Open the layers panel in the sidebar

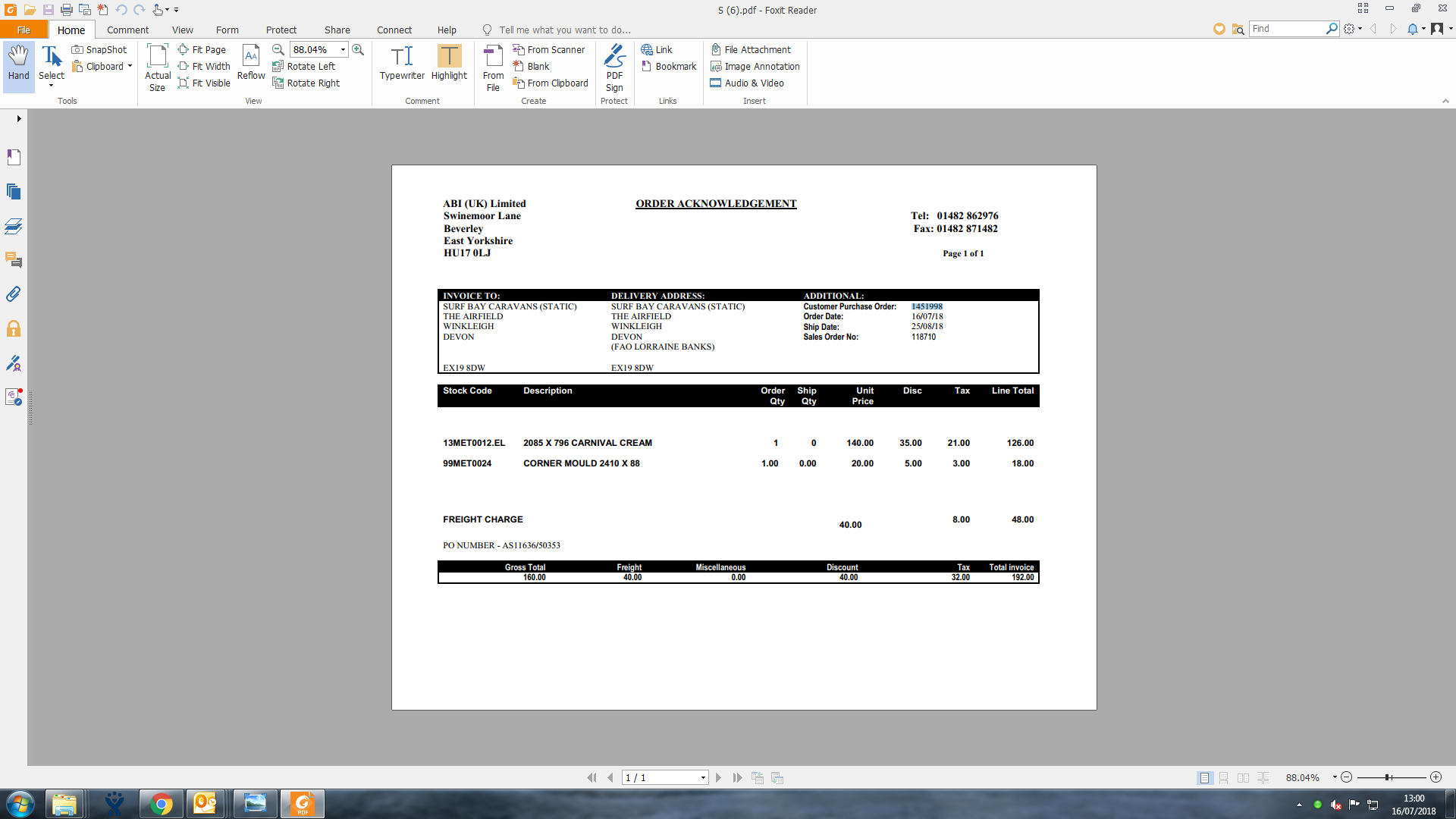pos(14,226)
